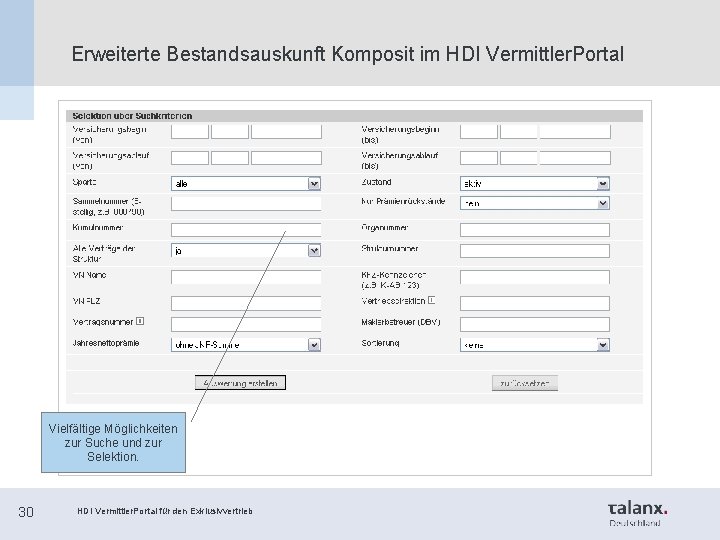Open the Zustand dropdown showing 'aktiv'
The height and width of the screenshot is (540, 720).
(x=534, y=184)
